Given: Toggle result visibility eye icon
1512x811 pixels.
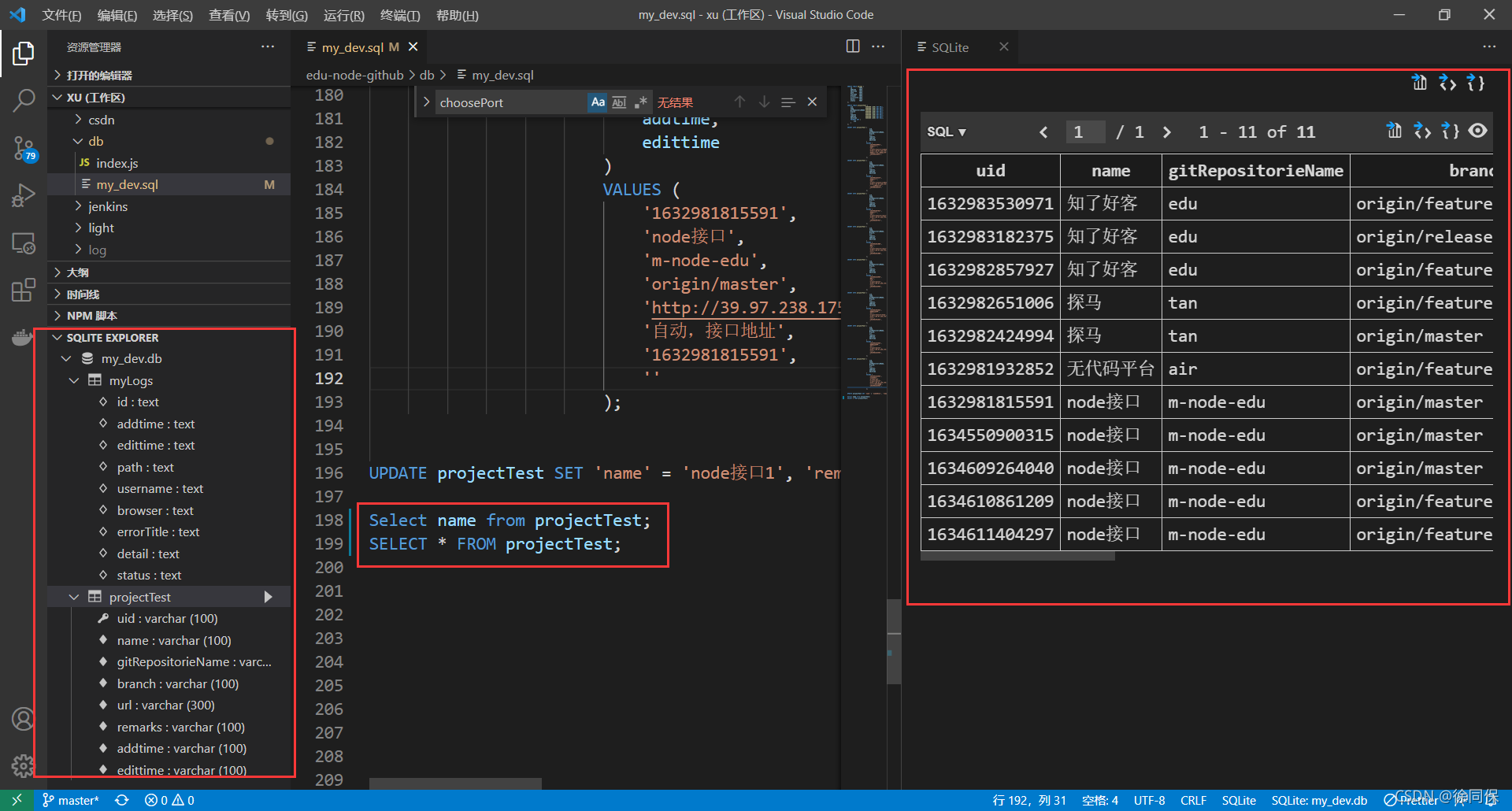Looking at the screenshot, I should 1478,131.
